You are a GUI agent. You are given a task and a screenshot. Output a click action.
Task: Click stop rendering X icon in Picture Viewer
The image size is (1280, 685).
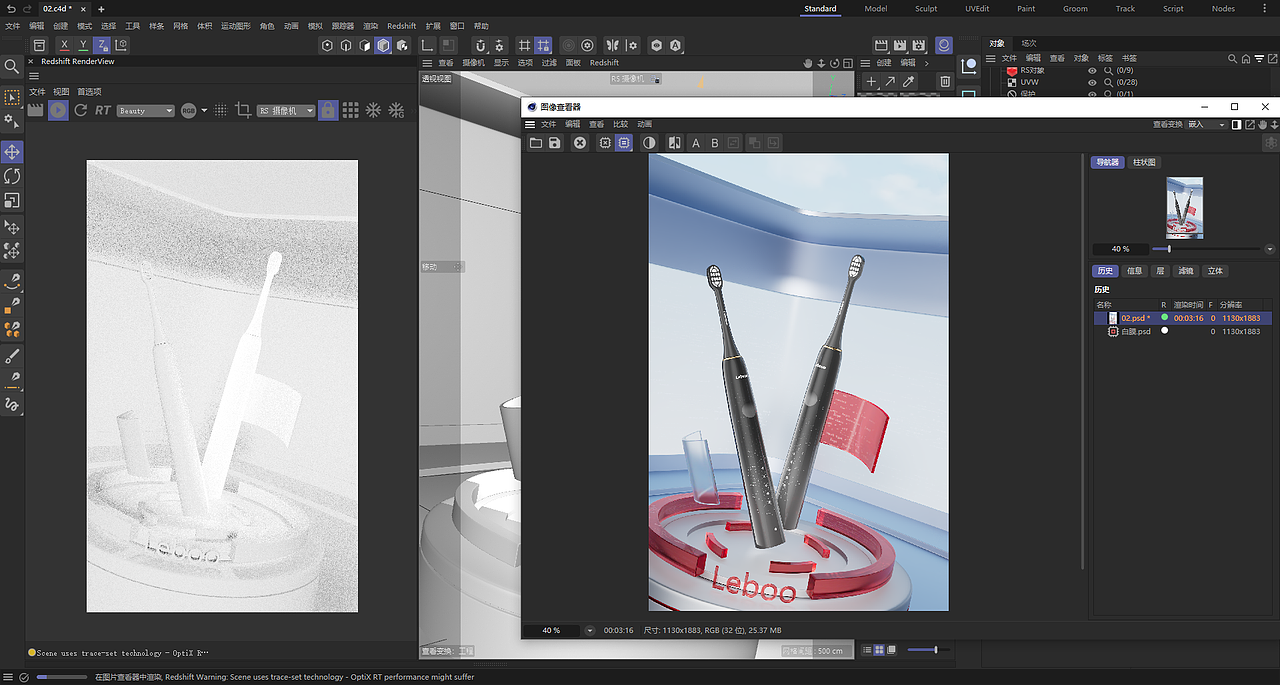tap(580, 143)
